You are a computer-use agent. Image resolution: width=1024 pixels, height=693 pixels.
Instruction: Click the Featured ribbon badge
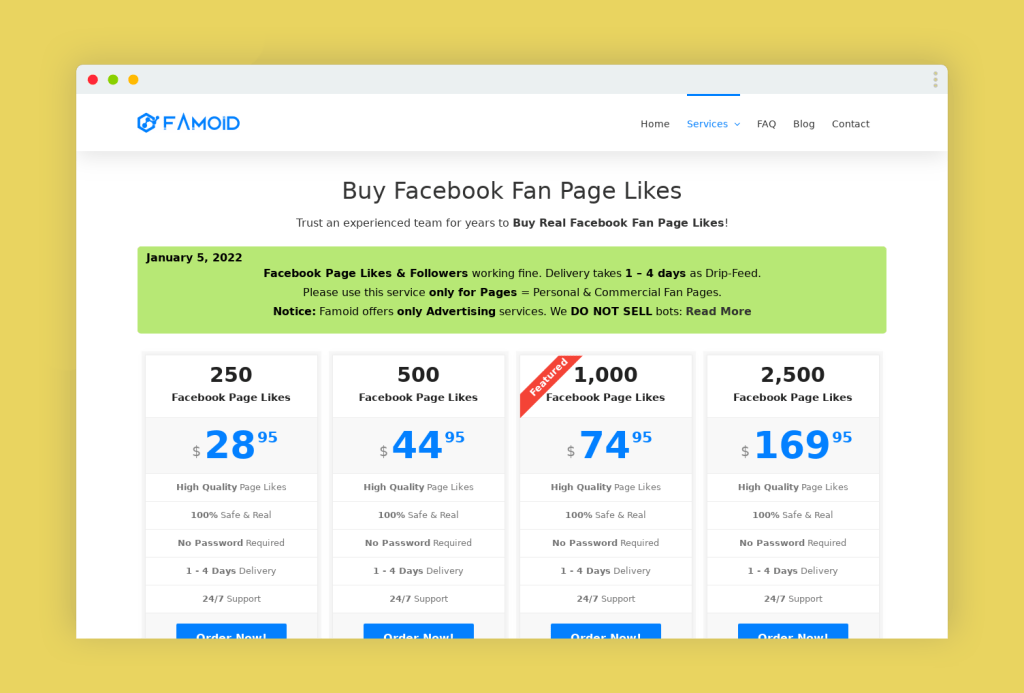[x=547, y=380]
